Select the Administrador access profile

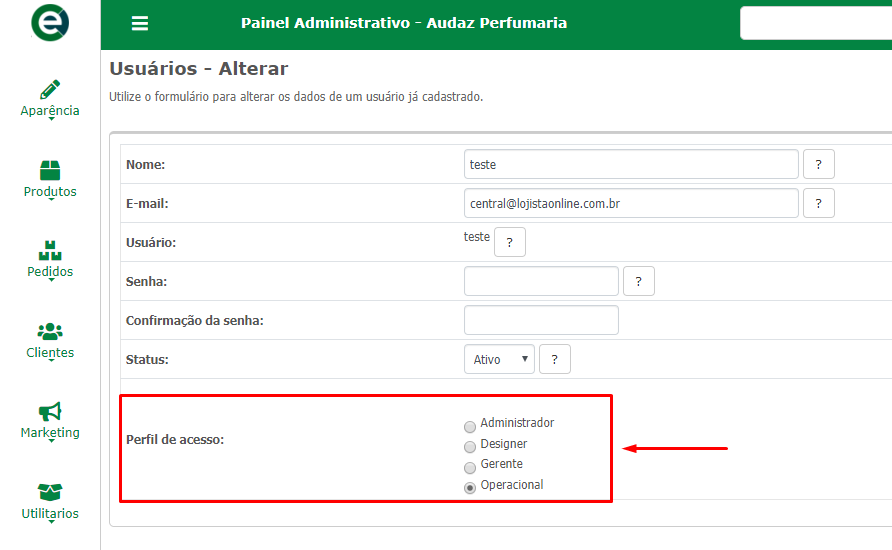point(470,427)
